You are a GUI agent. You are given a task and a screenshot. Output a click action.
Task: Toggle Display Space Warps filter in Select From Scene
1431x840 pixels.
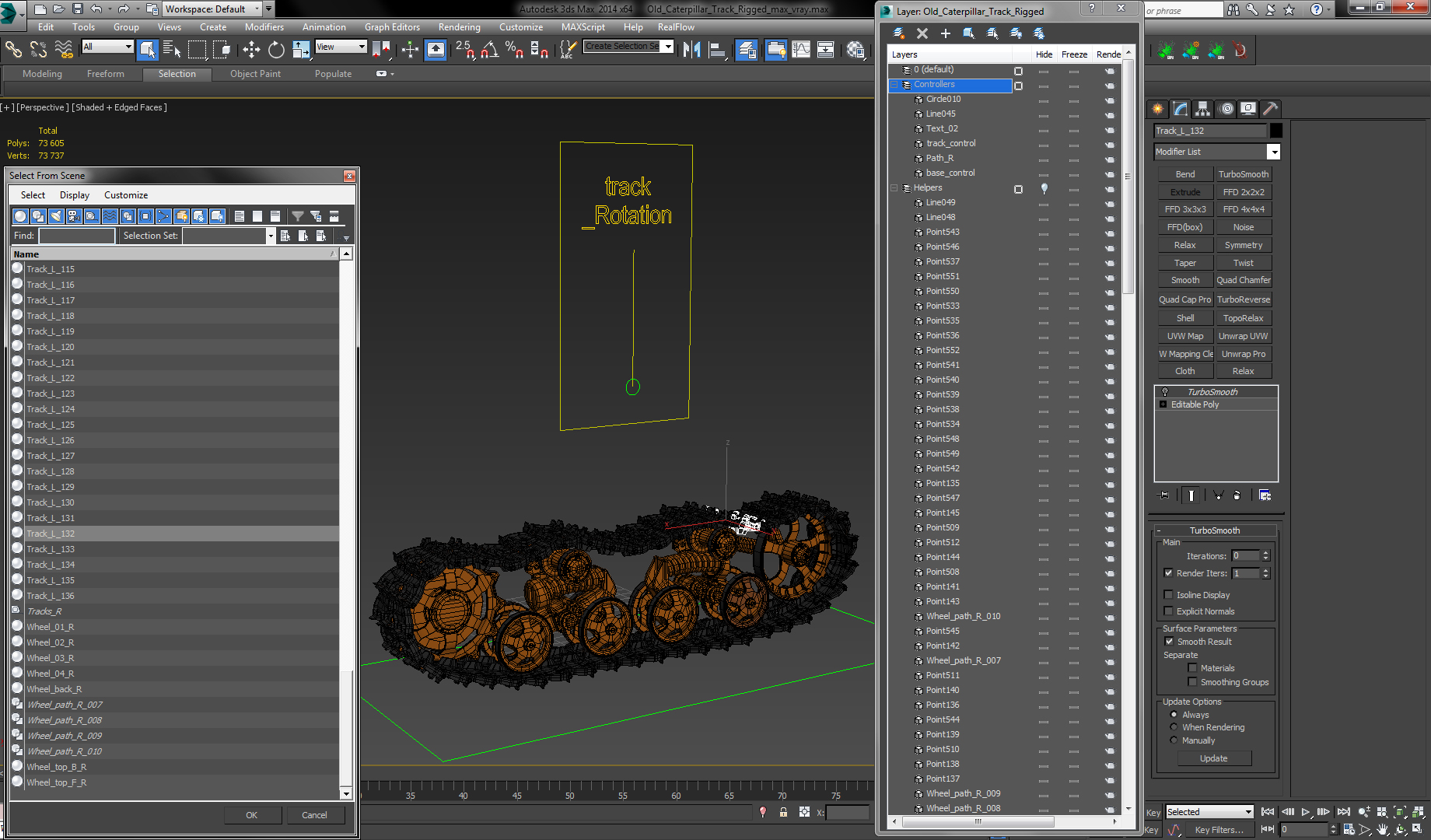click(110, 216)
